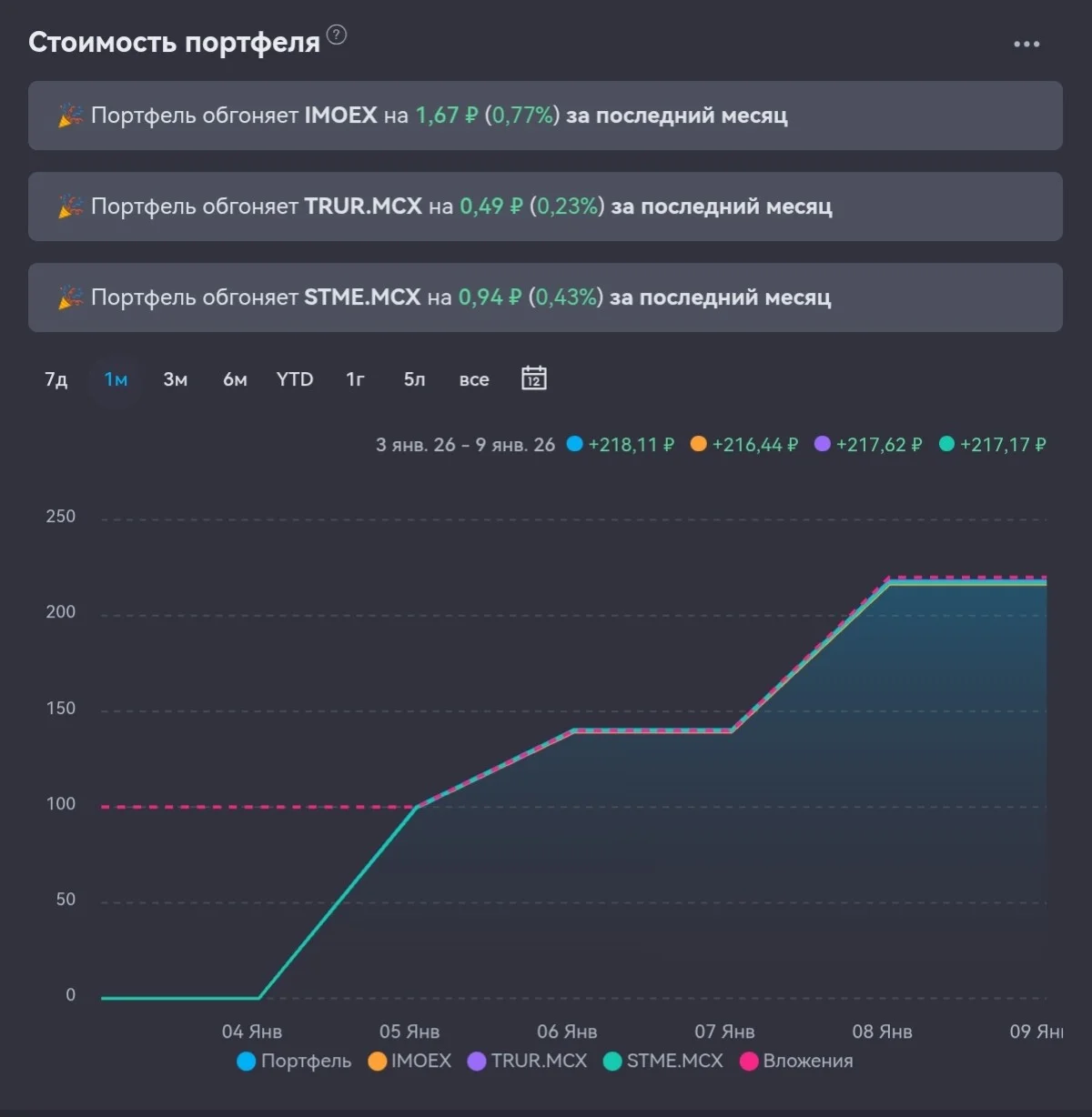Toggle the Портфель series in legend
The image size is (1092, 1117).
294,1062
